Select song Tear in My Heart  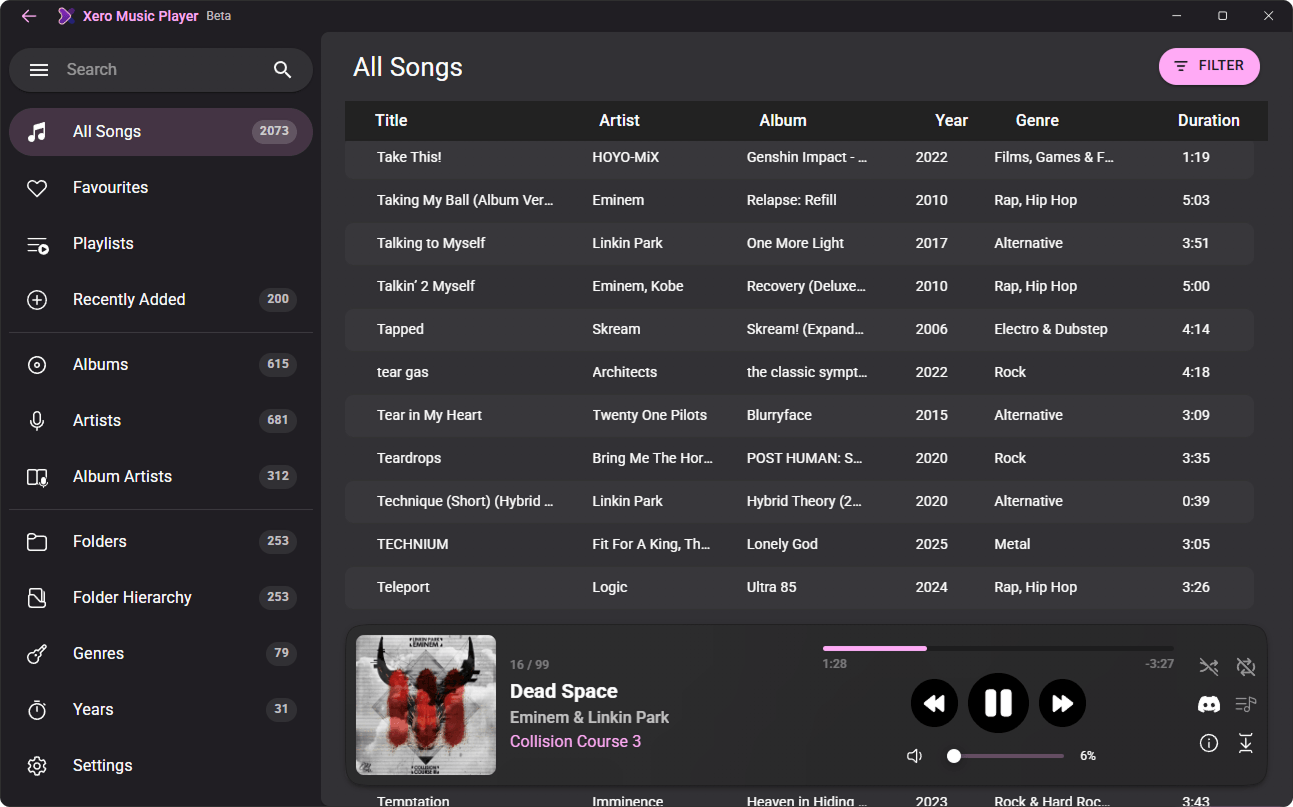tap(799, 415)
